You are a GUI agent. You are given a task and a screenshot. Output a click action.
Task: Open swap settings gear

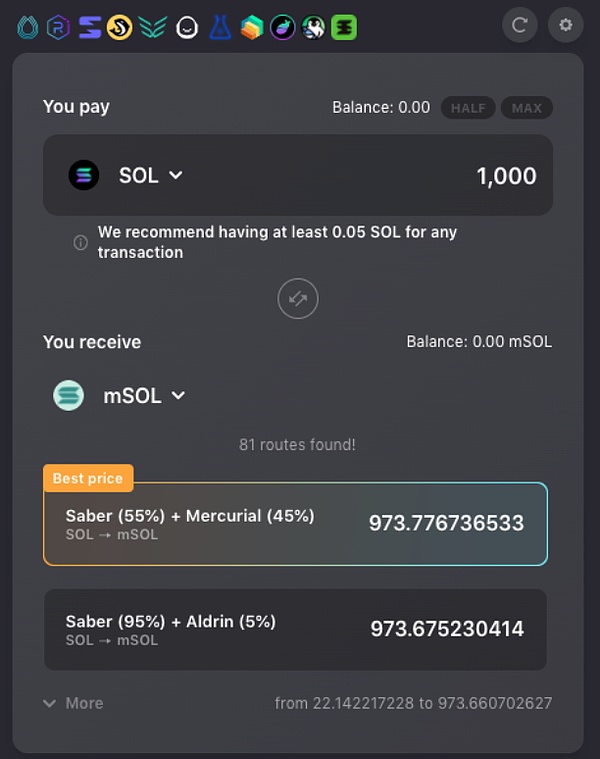tap(566, 25)
